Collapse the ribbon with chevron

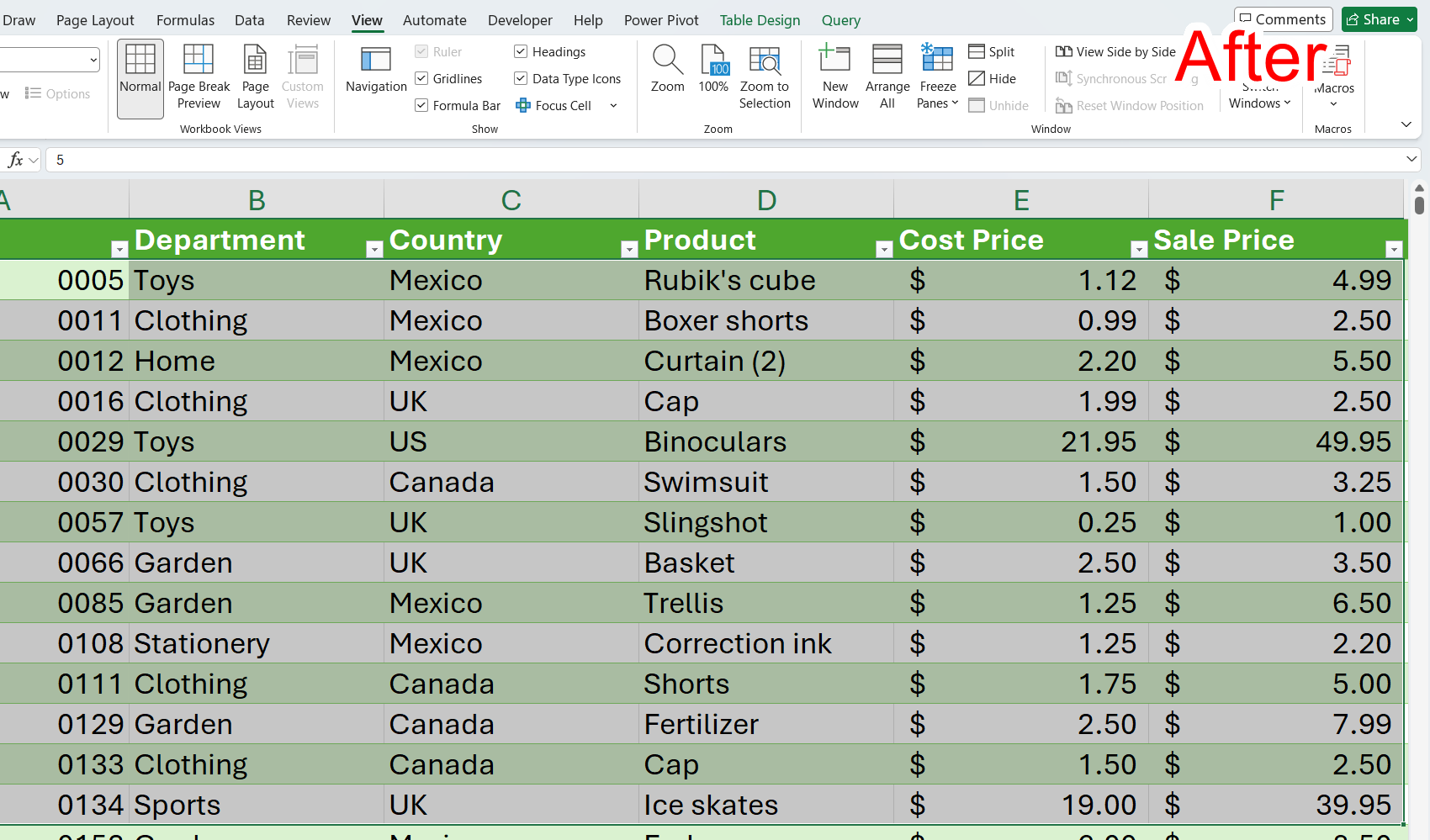tap(1406, 124)
